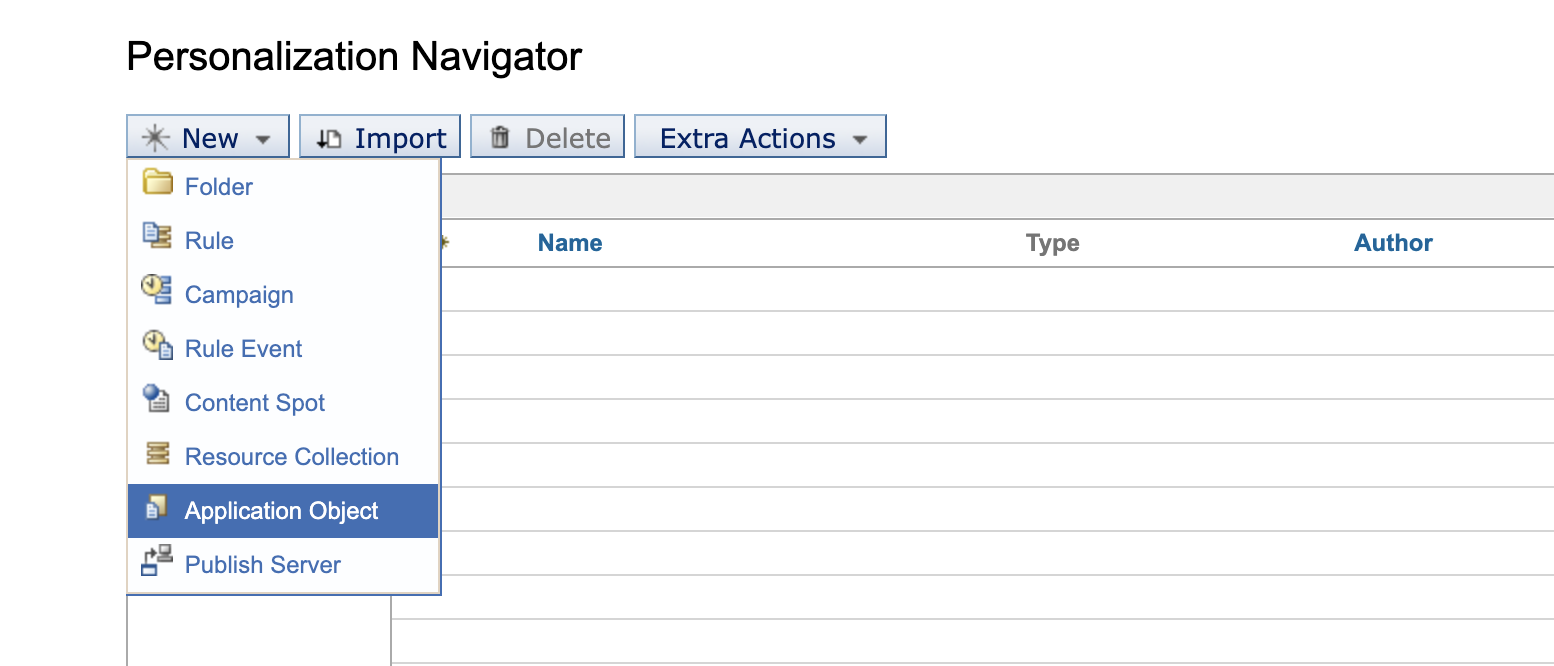Click the Import button
The width and height of the screenshot is (1554, 666).
point(379,136)
